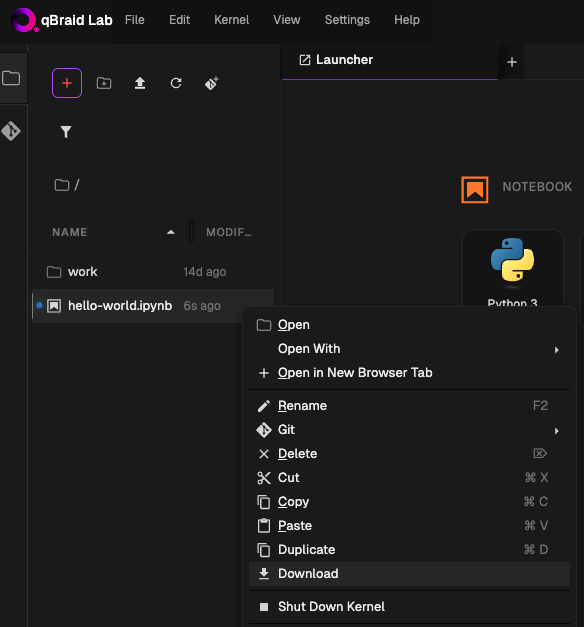Click the git clone icon in the file toolbar
This screenshot has height=627, width=584.
(x=212, y=83)
